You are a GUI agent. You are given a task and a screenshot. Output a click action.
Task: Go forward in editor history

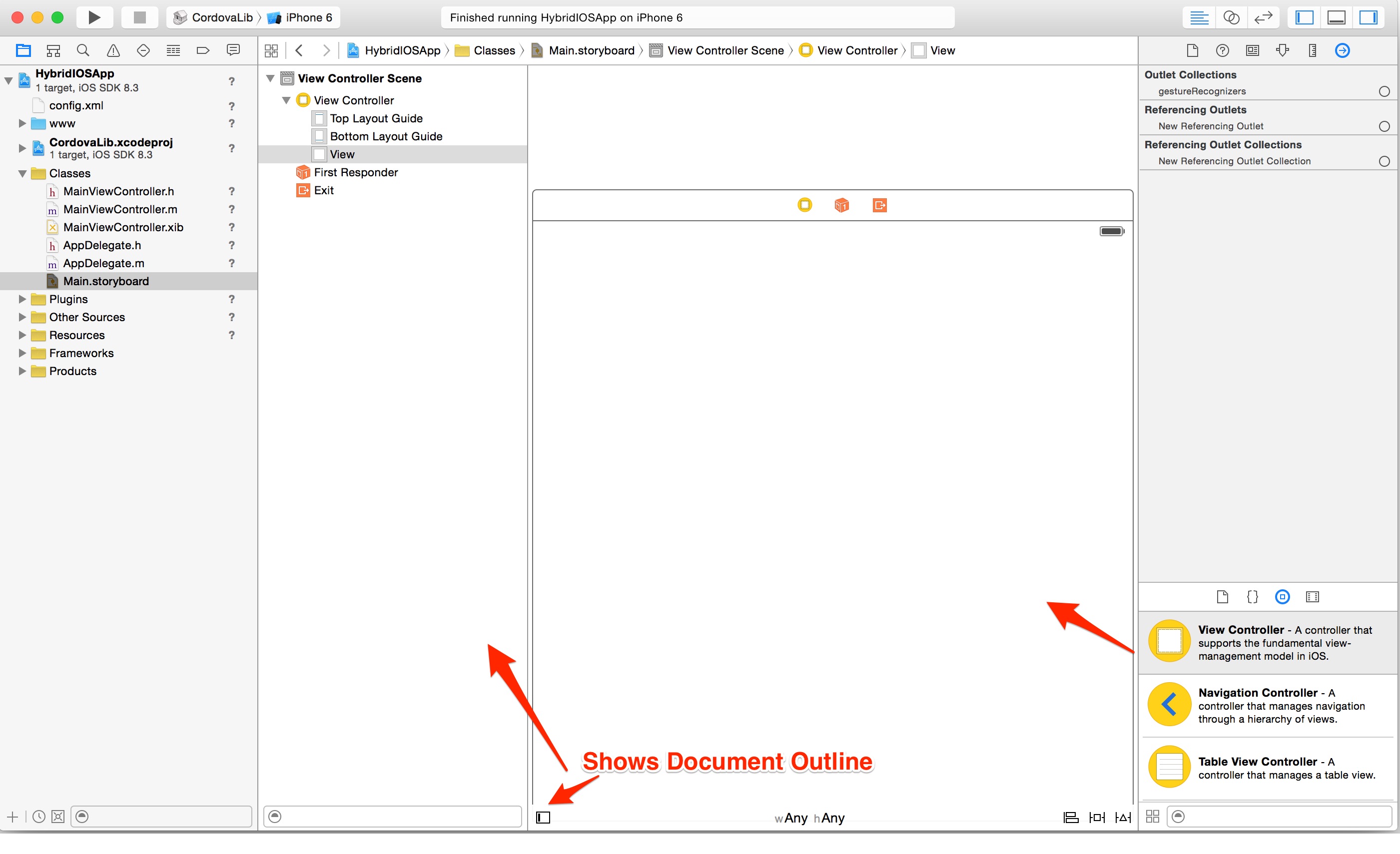point(326,50)
